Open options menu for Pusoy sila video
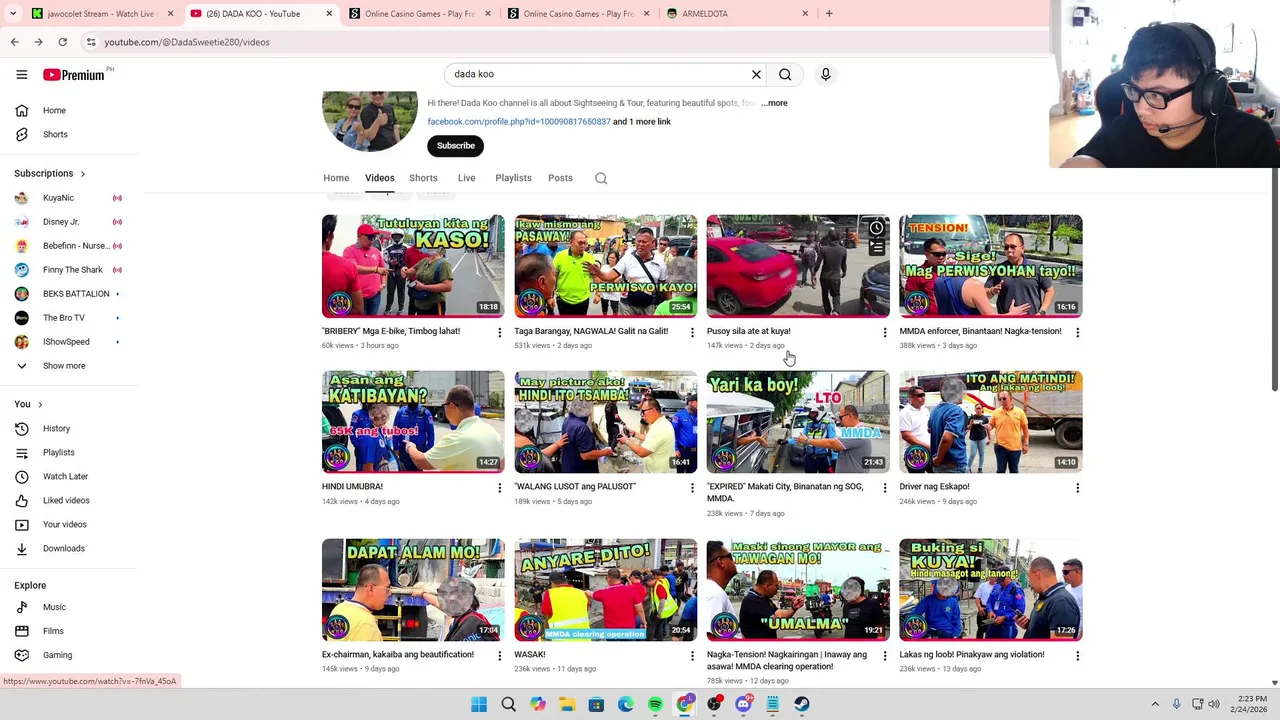Image resolution: width=1280 pixels, height=720 pixels. point(884,332)
